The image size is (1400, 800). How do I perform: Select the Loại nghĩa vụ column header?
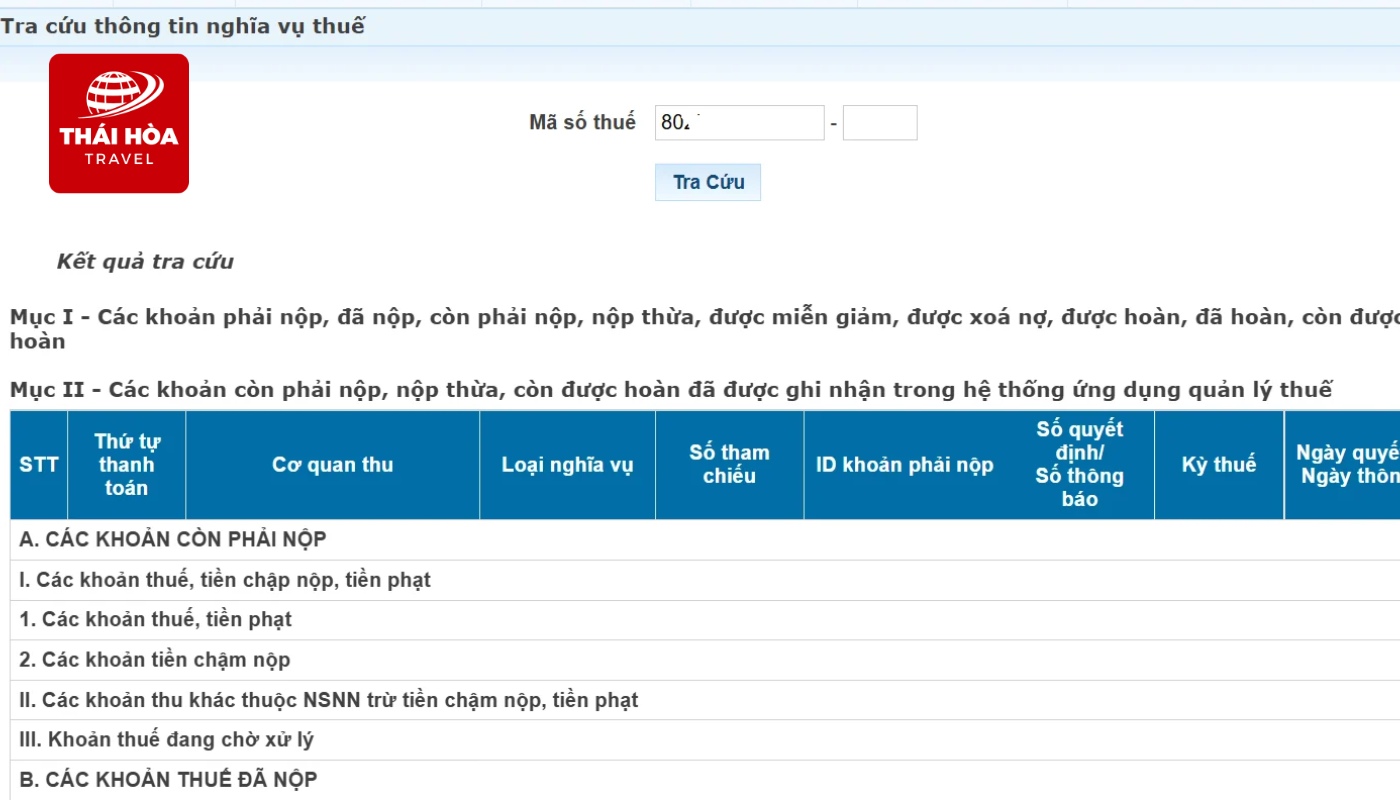(568, 465)
